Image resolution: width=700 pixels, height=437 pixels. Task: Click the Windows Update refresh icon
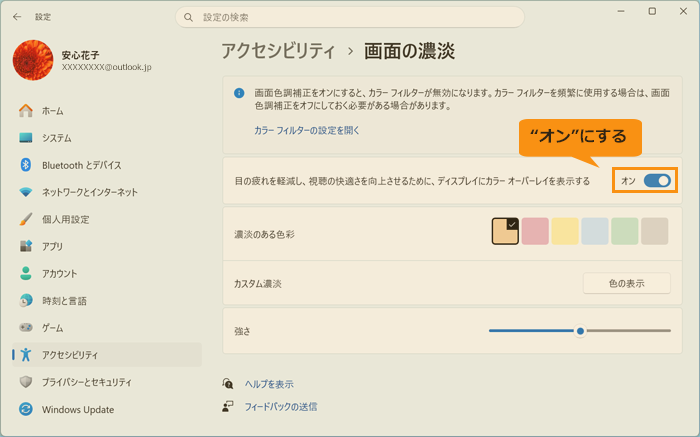(x=26, y=409)
